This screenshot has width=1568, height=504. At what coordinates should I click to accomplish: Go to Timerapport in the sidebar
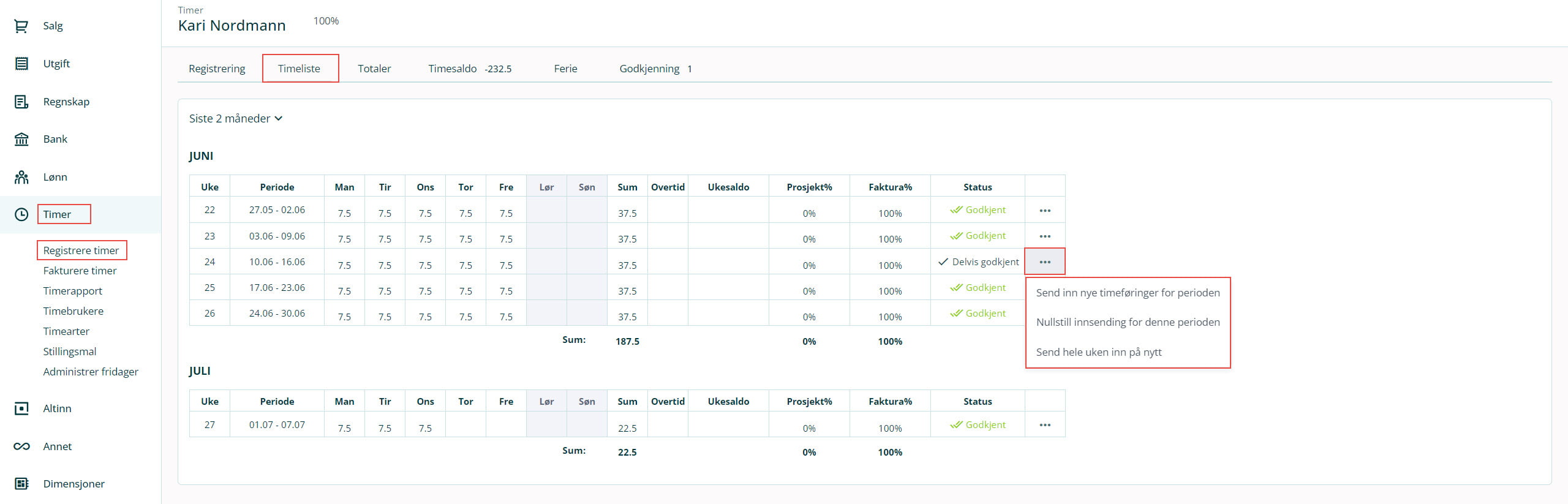click(72, 291)
